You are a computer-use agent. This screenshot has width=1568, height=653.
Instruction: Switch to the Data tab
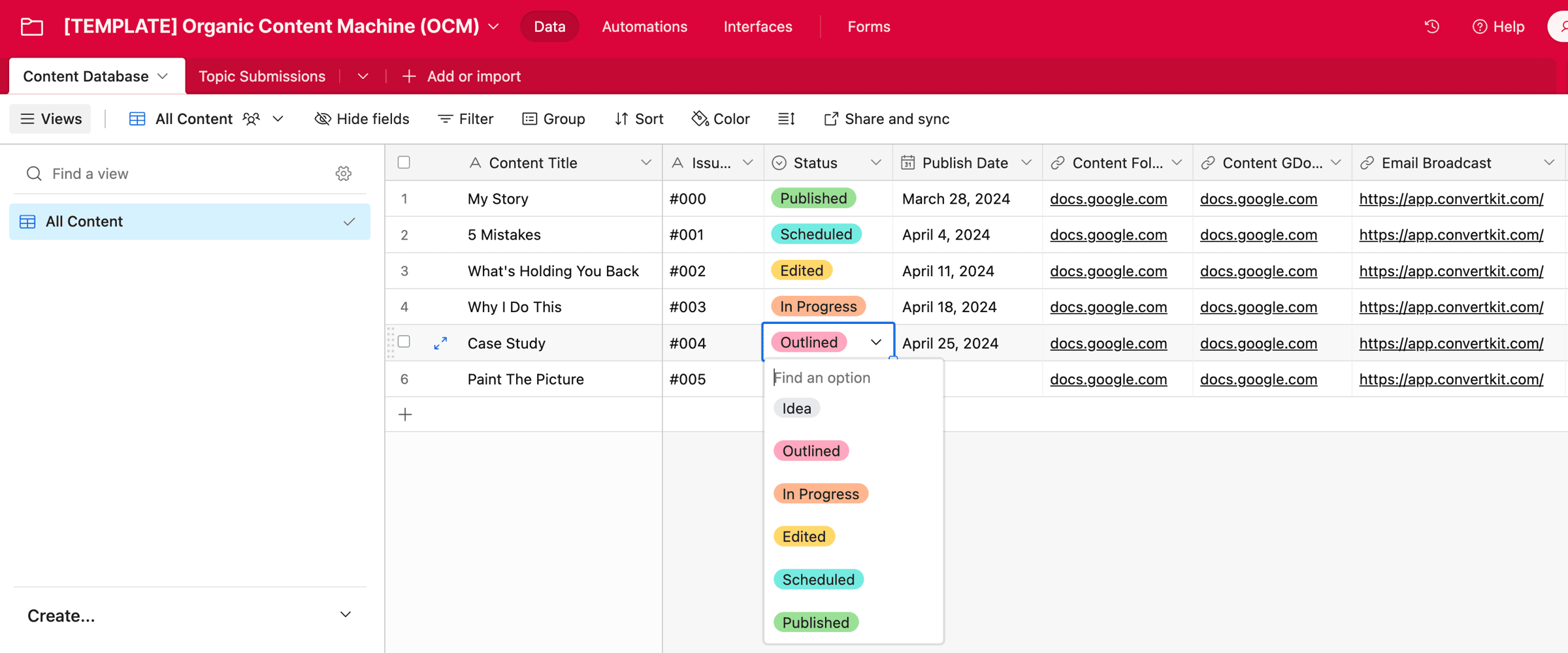coord(549,27)
